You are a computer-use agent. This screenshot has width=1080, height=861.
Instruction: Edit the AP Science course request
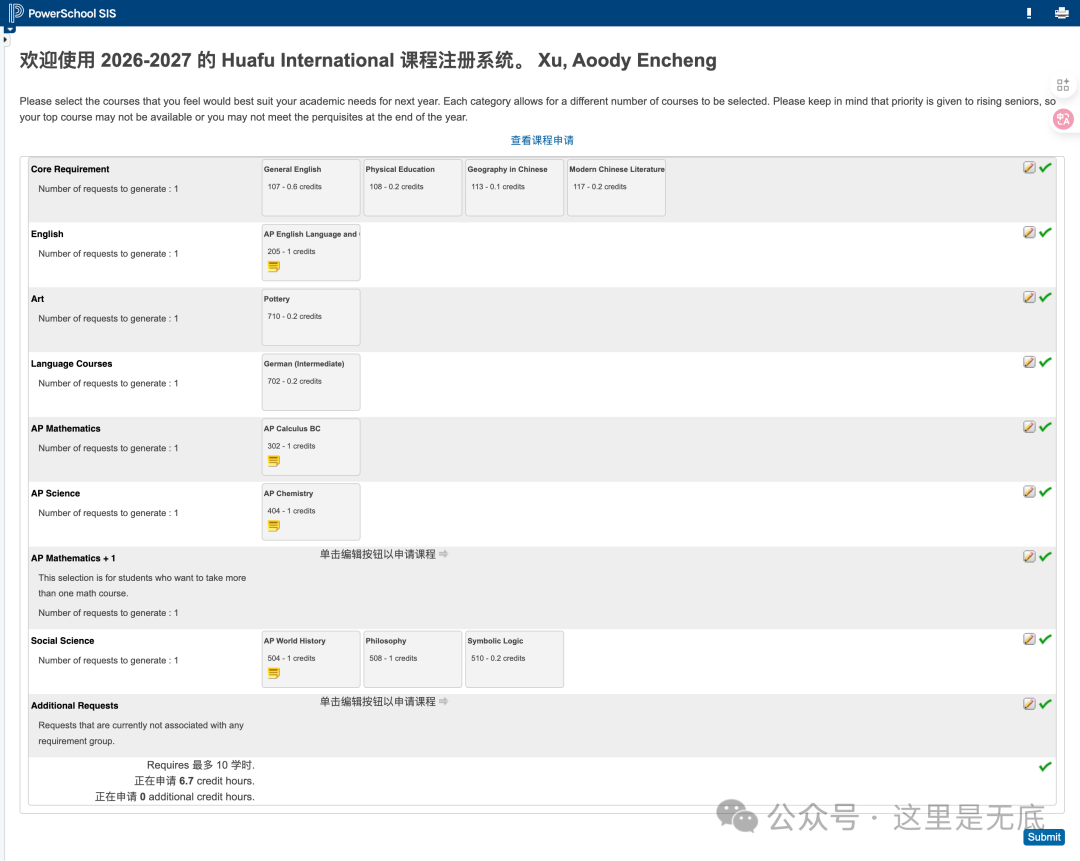pyautogui.click(x=1029, y=492)
